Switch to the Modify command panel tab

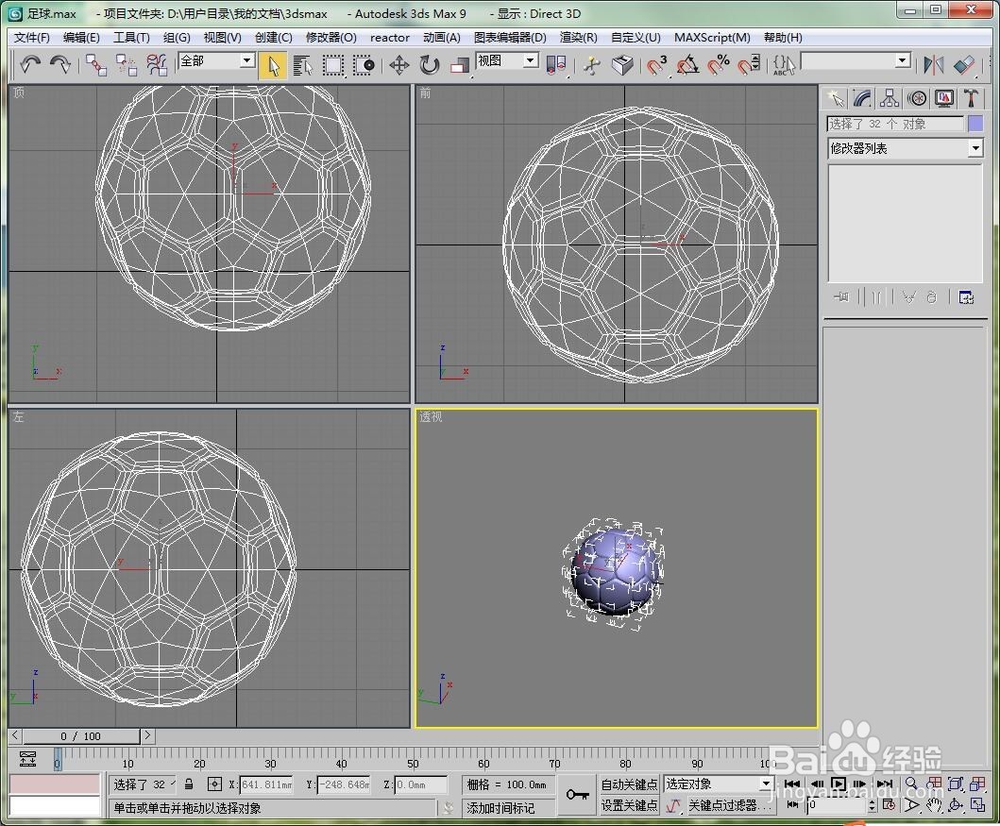tap(862, 98)
